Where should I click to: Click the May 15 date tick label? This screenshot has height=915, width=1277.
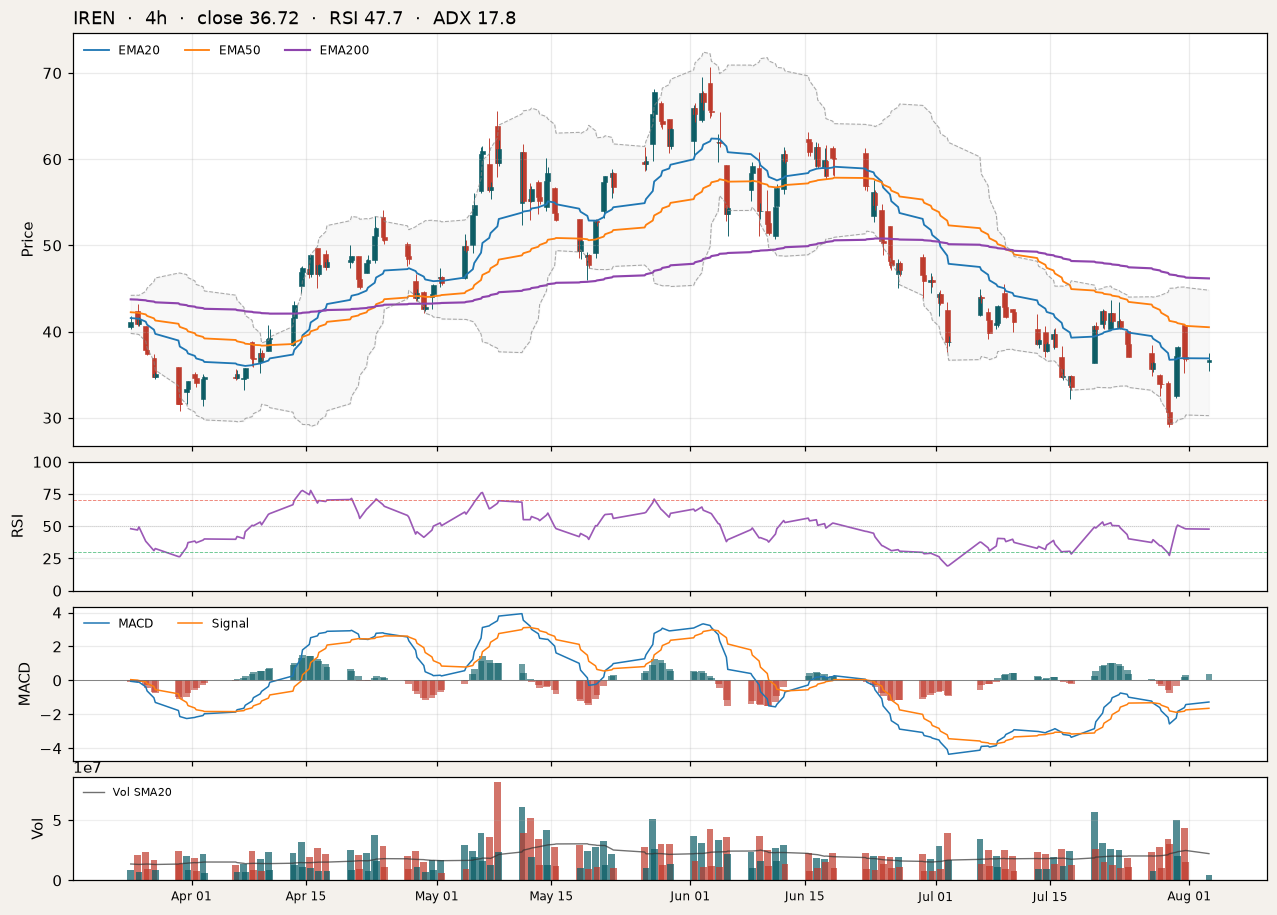tap(551, 896)
